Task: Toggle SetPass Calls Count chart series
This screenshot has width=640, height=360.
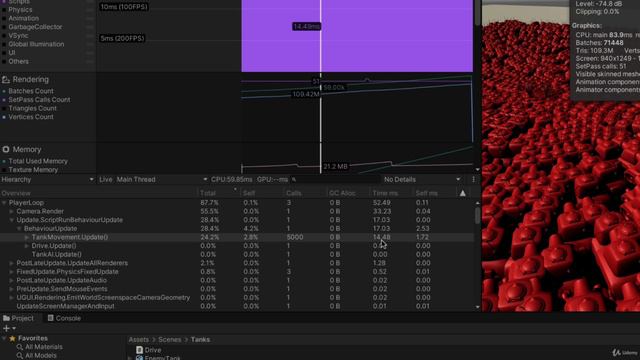Action: [4, 100]
